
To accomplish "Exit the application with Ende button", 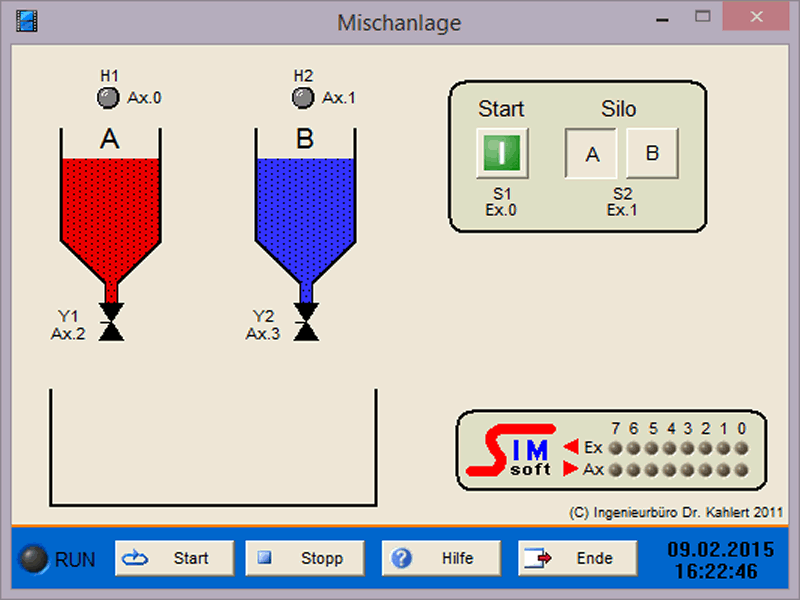I will [577, 558].
